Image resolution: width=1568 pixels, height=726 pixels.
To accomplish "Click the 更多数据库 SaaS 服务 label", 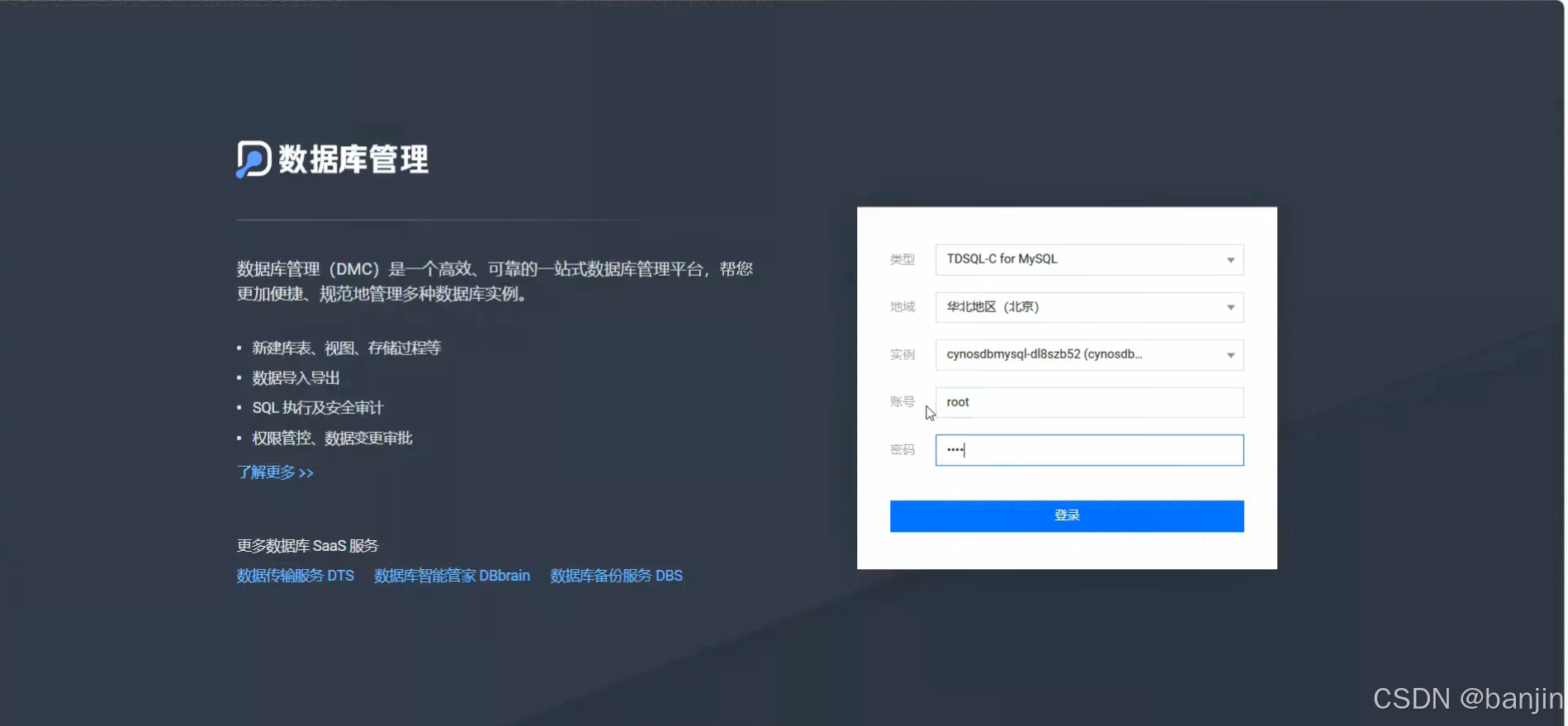I will [x=308, y=546].
